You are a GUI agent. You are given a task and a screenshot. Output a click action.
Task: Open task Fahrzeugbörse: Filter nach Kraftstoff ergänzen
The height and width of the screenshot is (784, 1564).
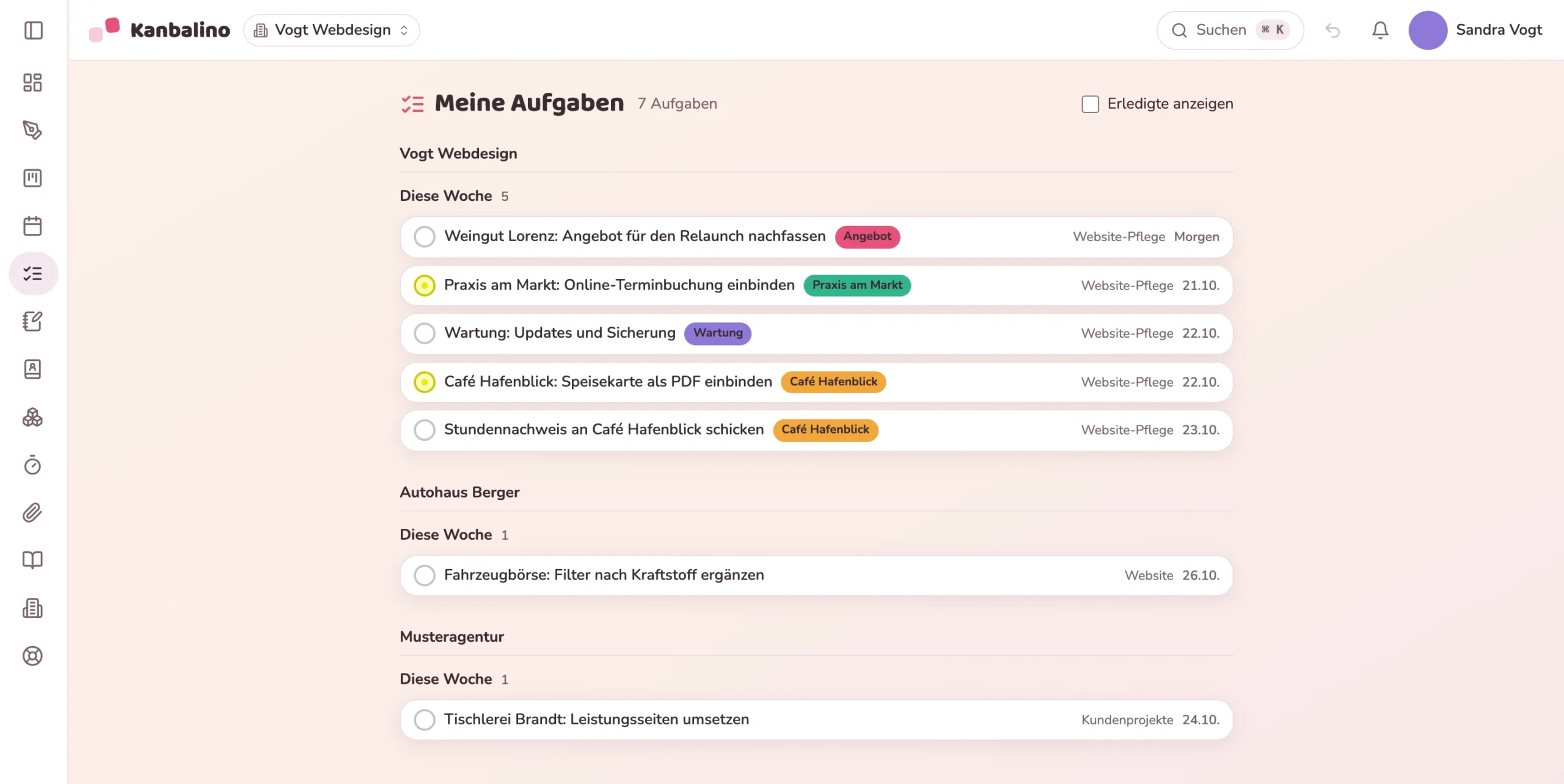tap(816, 575)
